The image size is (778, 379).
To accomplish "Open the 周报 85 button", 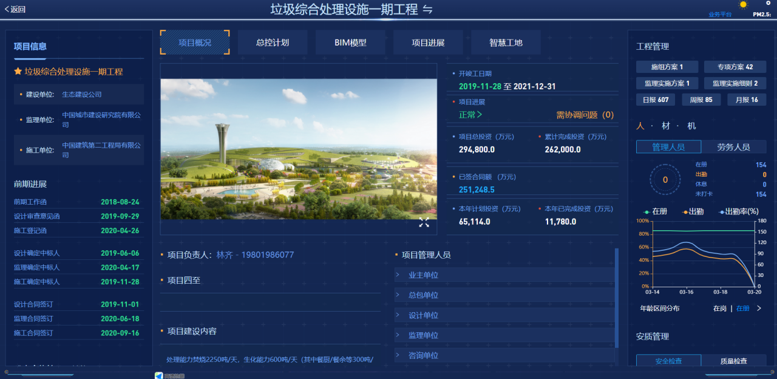I will pos(701,100).
